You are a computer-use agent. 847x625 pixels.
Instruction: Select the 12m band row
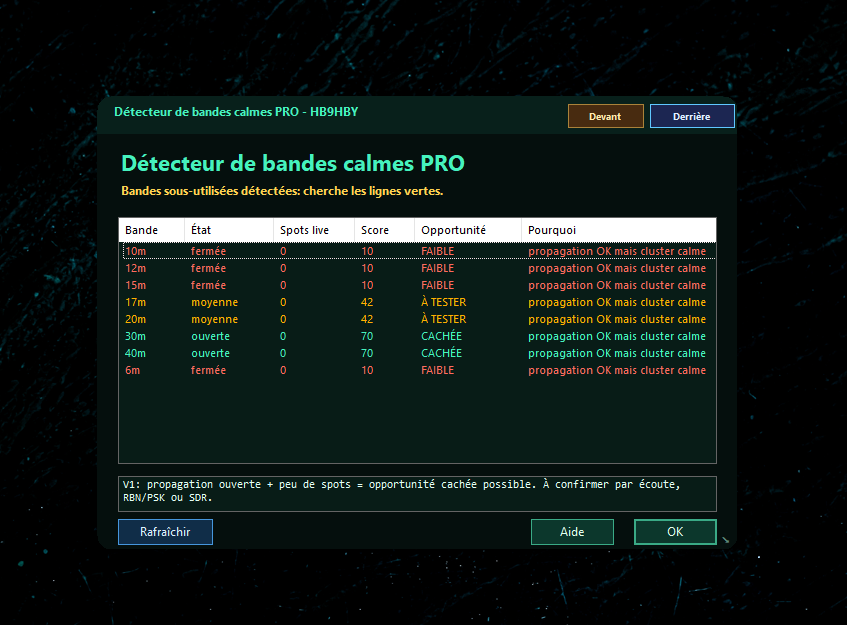pos(418,268)
